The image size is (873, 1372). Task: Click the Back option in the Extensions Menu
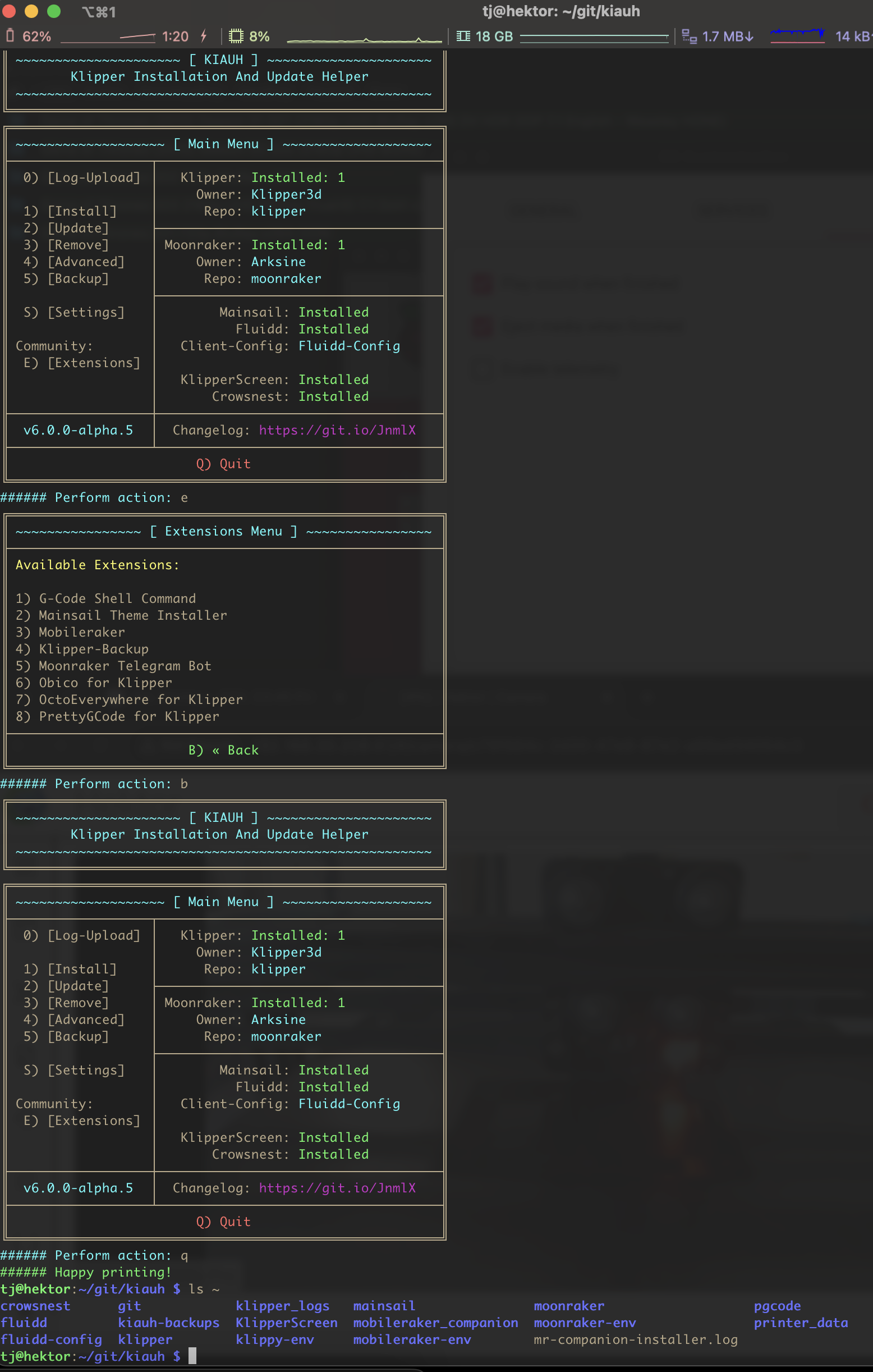click(x=223, y=750)
